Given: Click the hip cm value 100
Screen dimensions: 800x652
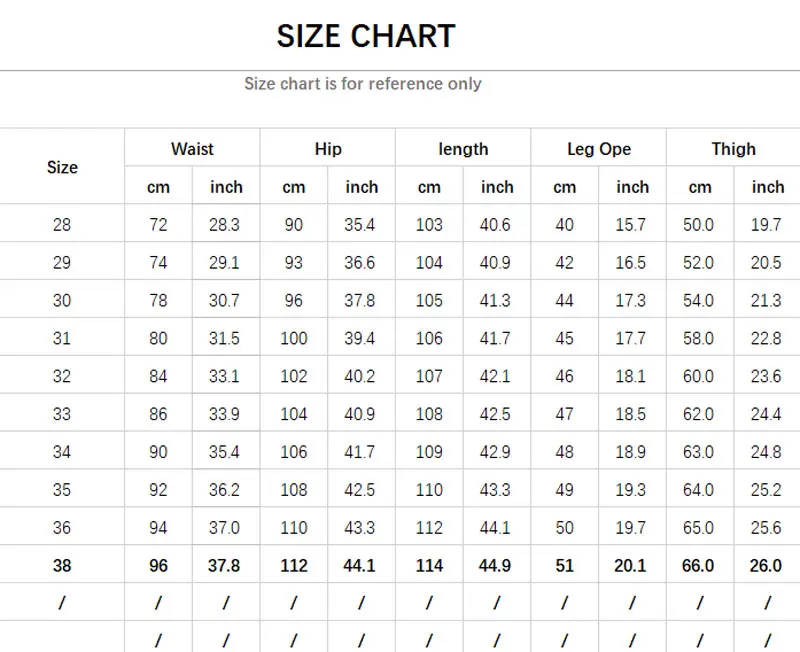Looking at the screenshot, I should click(x=294, y=339).
